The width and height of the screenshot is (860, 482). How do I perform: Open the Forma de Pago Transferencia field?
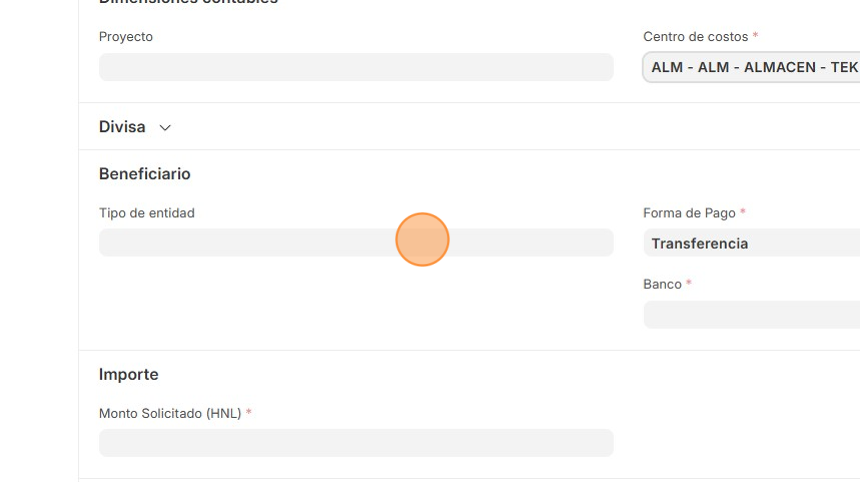[x=751, y=243]
